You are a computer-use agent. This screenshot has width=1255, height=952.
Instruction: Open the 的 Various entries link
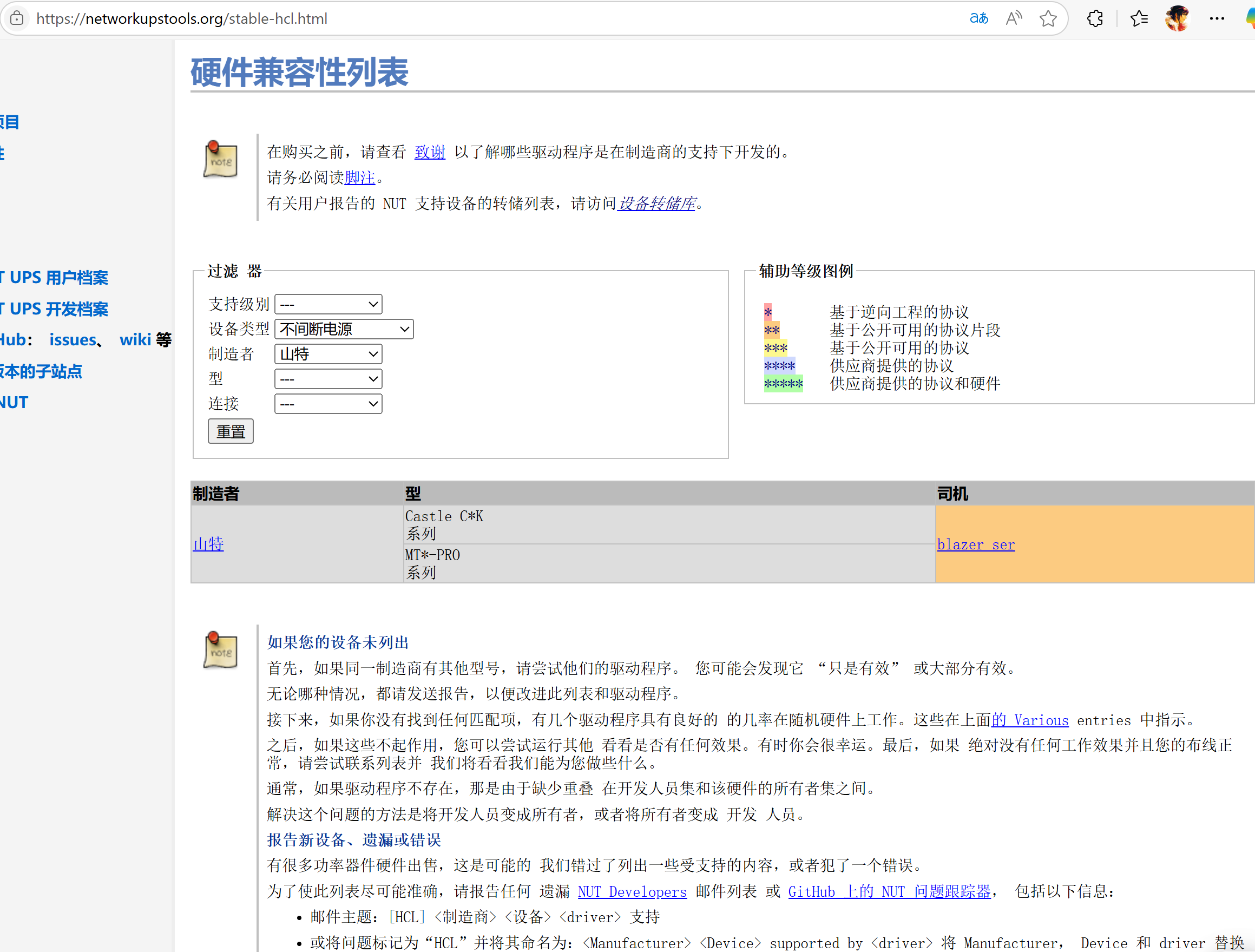(x=1030, y=720)
